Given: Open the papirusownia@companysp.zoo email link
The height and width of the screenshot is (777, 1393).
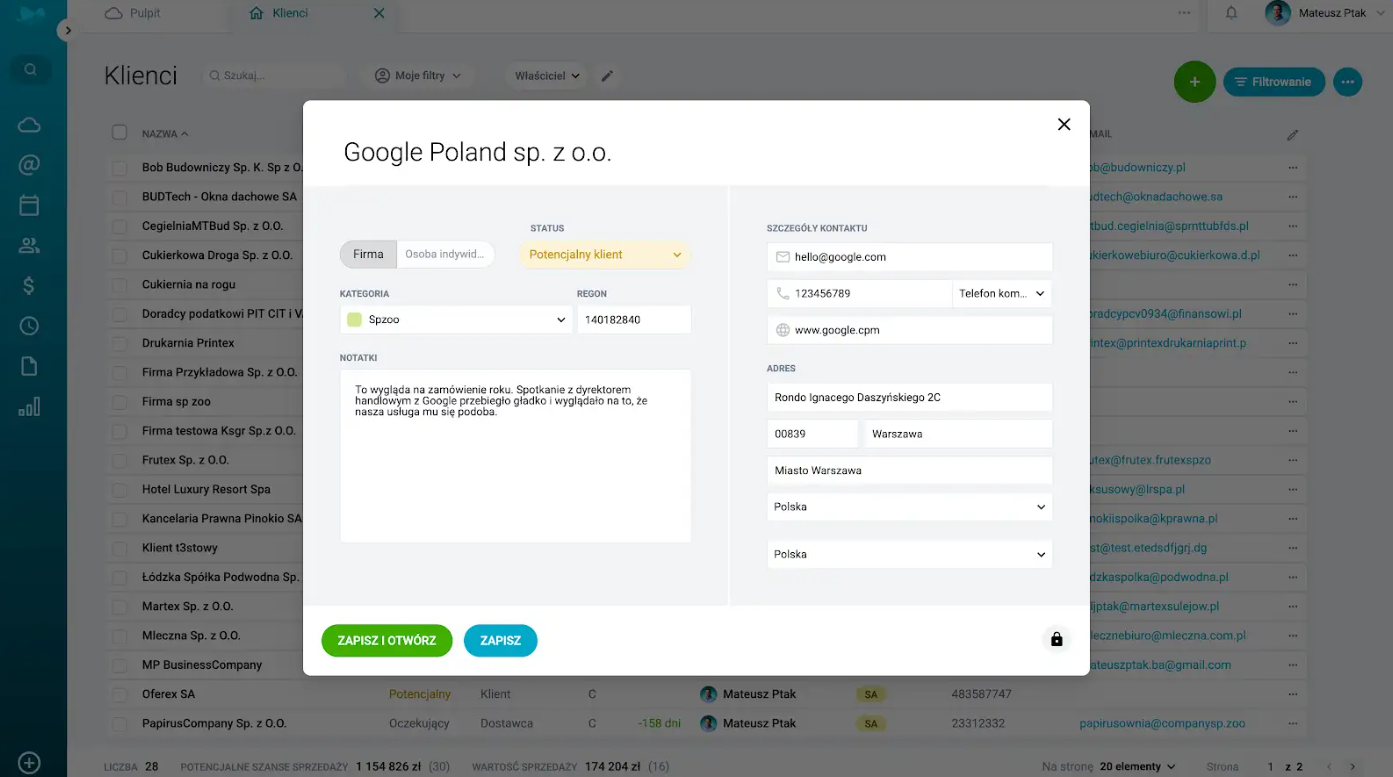Looking at the screenshot, I should (x=1162, y=723).
